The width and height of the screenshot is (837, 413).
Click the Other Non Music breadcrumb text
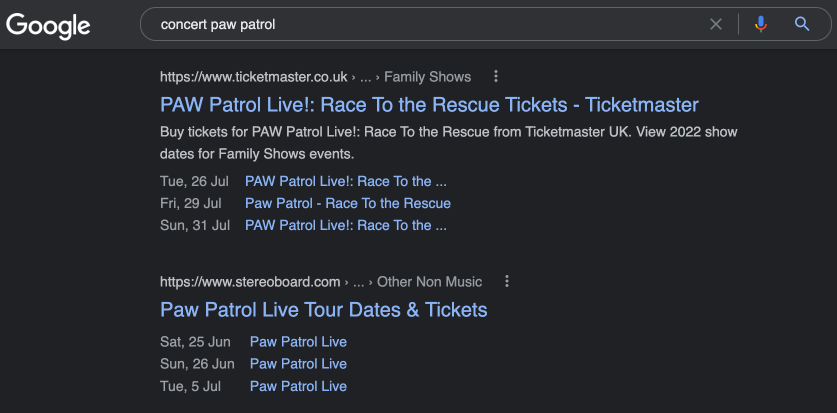click(430, 282)
